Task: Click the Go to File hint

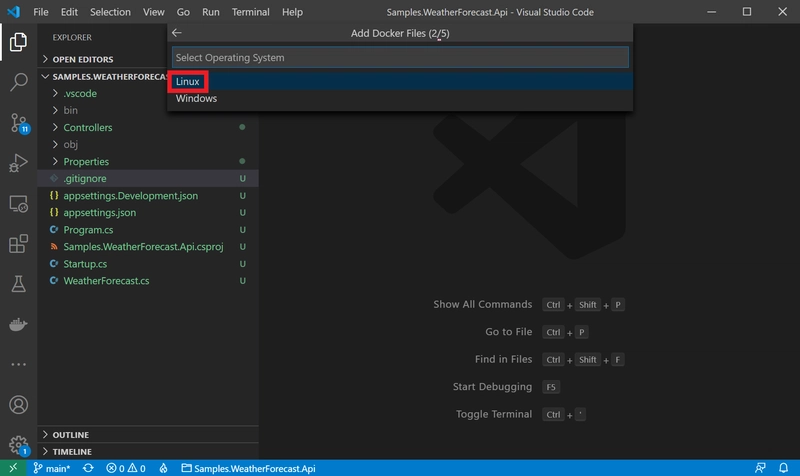Action: point(508,332)
